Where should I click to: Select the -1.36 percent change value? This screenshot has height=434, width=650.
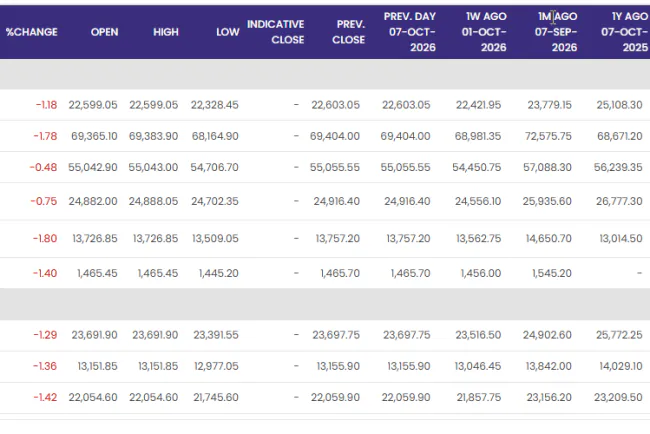click(x=45, y=366)
